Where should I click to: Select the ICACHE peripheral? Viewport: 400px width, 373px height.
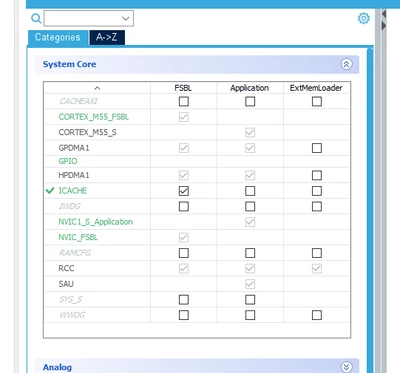click(x=73, y=191)
